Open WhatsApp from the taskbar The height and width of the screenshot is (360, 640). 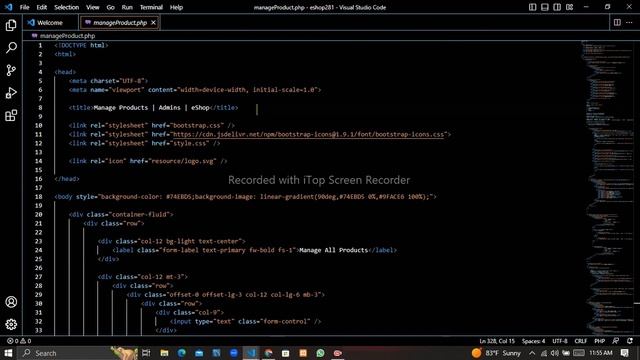point(320,353)
